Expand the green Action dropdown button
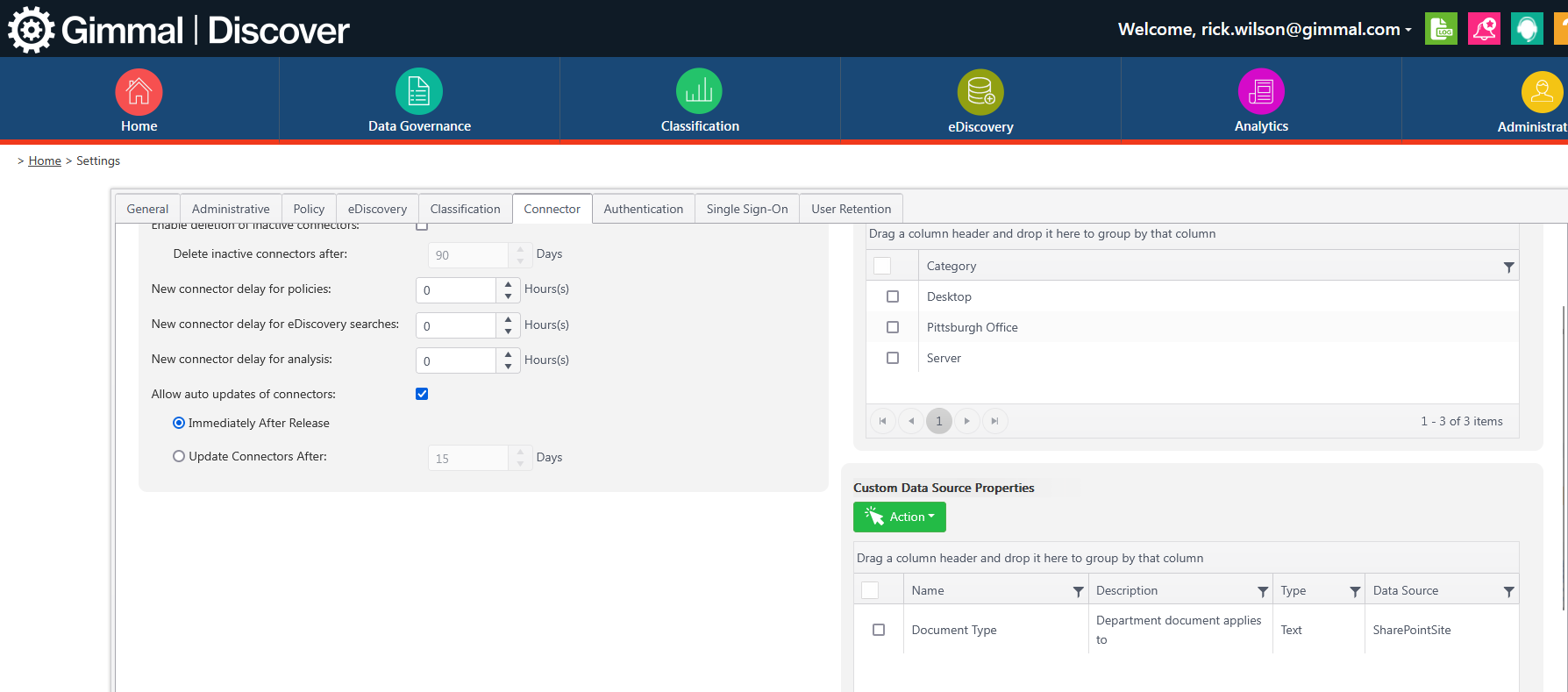 click(x=899, y=517)
